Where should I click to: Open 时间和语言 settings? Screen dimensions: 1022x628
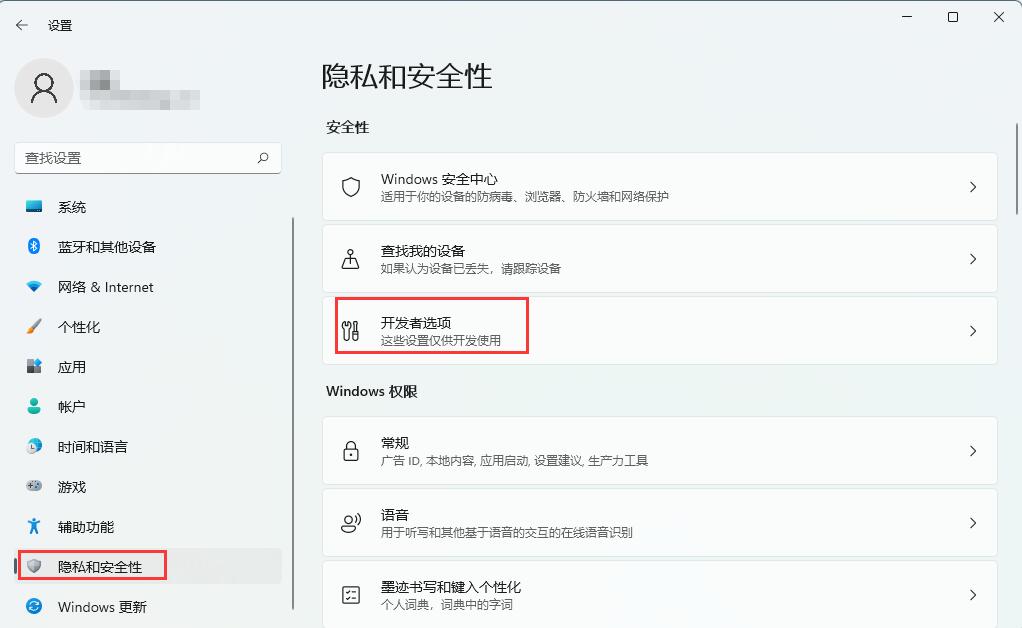[148, 446]
